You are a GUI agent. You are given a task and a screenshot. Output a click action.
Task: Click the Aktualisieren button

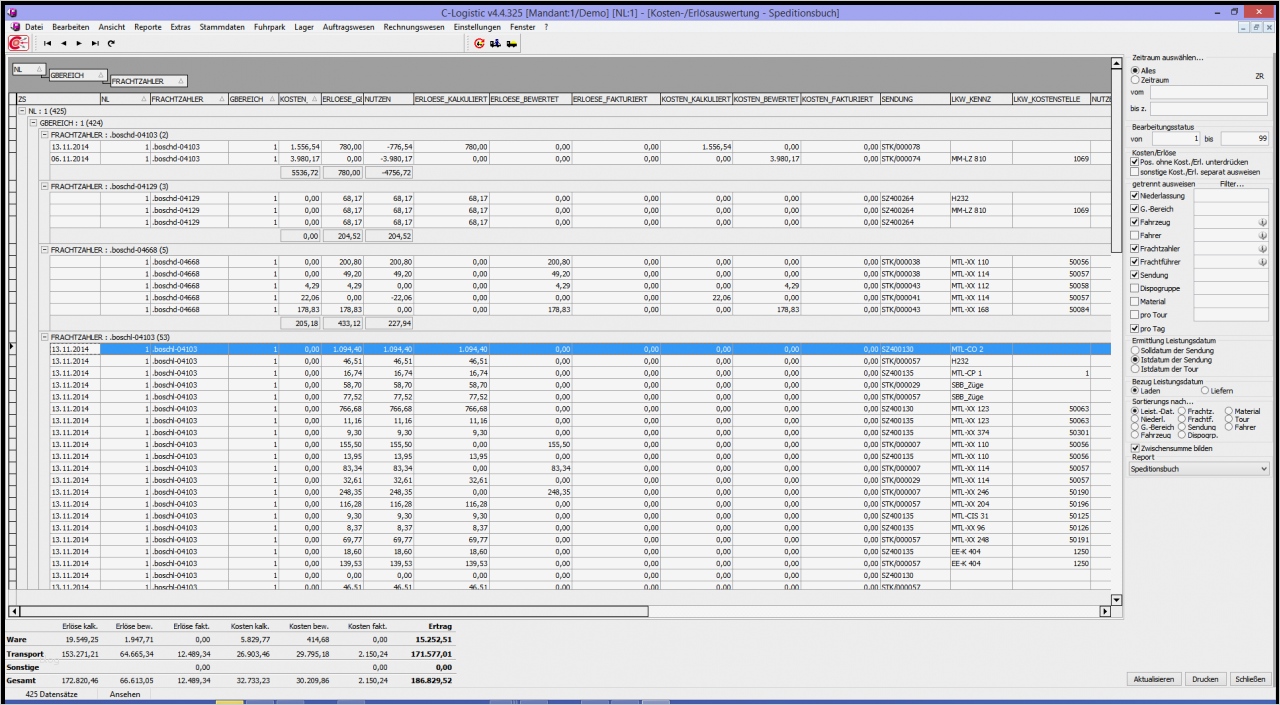click(x=1153, y=679)
